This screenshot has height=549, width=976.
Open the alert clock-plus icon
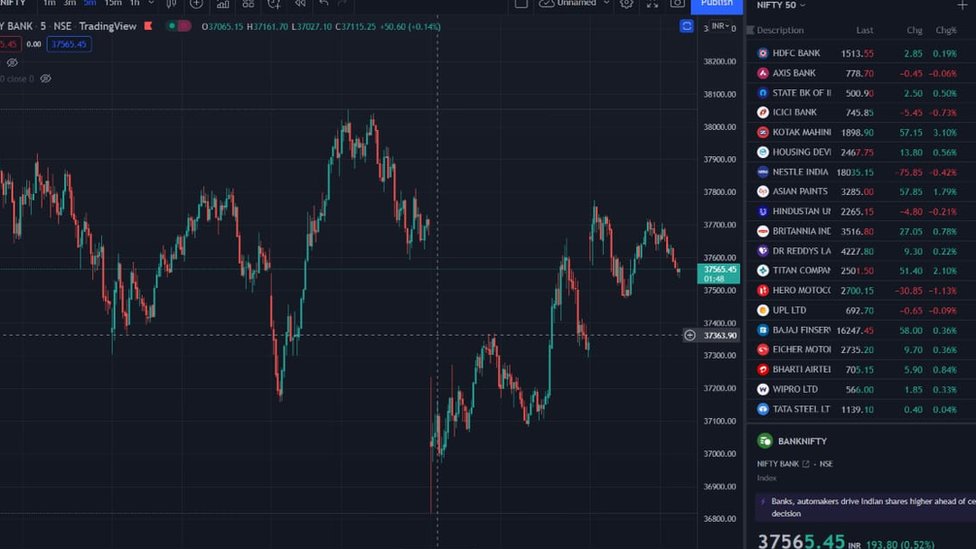274,4
